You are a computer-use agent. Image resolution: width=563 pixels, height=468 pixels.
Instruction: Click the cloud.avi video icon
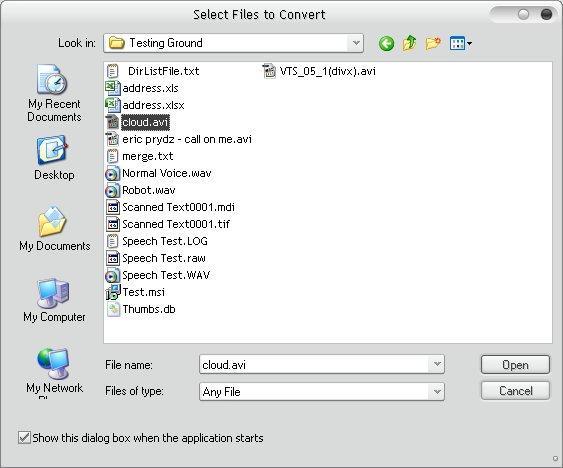[x=112, y=122]
